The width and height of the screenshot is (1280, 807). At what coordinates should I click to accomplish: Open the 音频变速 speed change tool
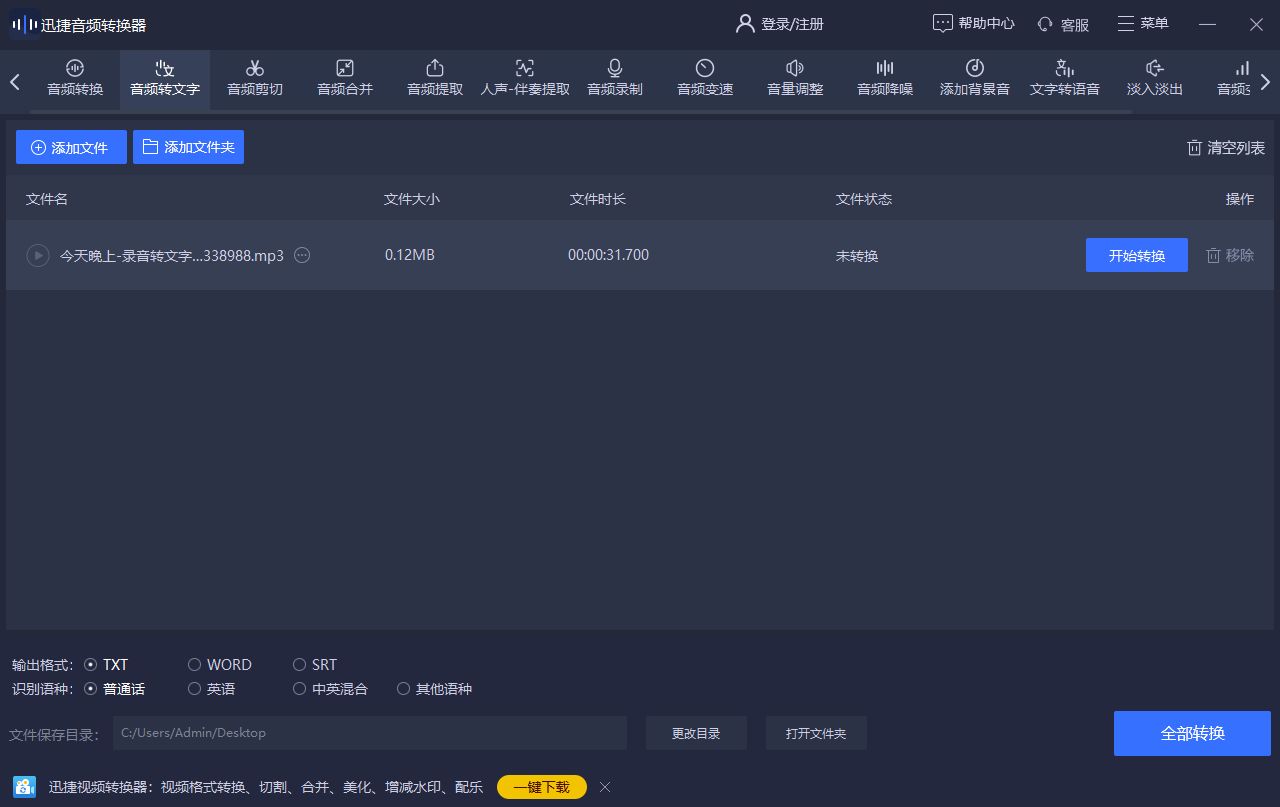tap(705, 78)
